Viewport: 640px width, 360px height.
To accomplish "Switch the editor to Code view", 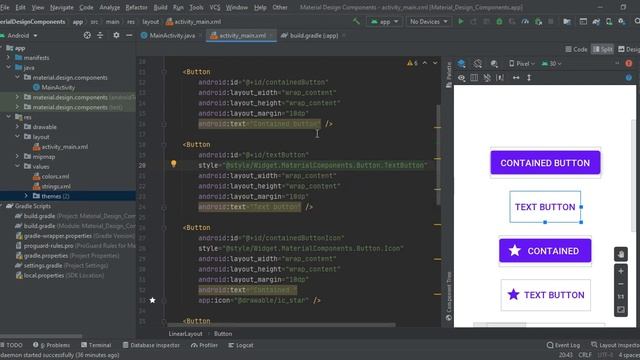I will 576,49.
